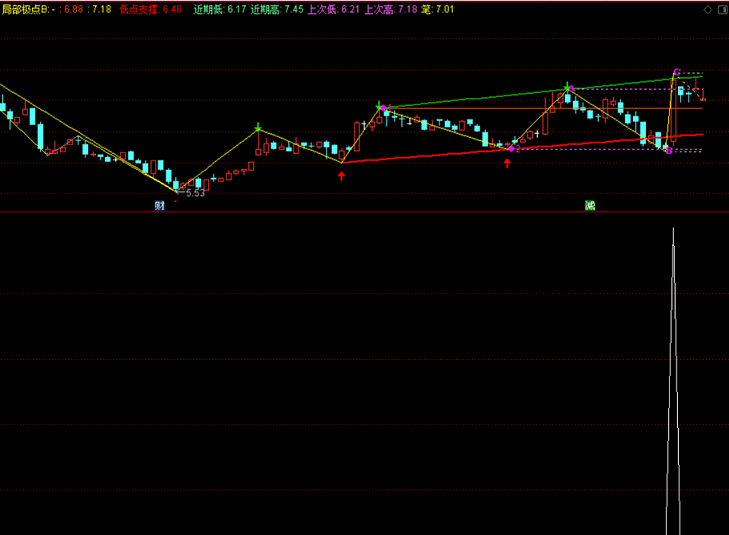729x535 pixels.
Task: Click the 局部极点B indicator title
Action: pos(25,9)
